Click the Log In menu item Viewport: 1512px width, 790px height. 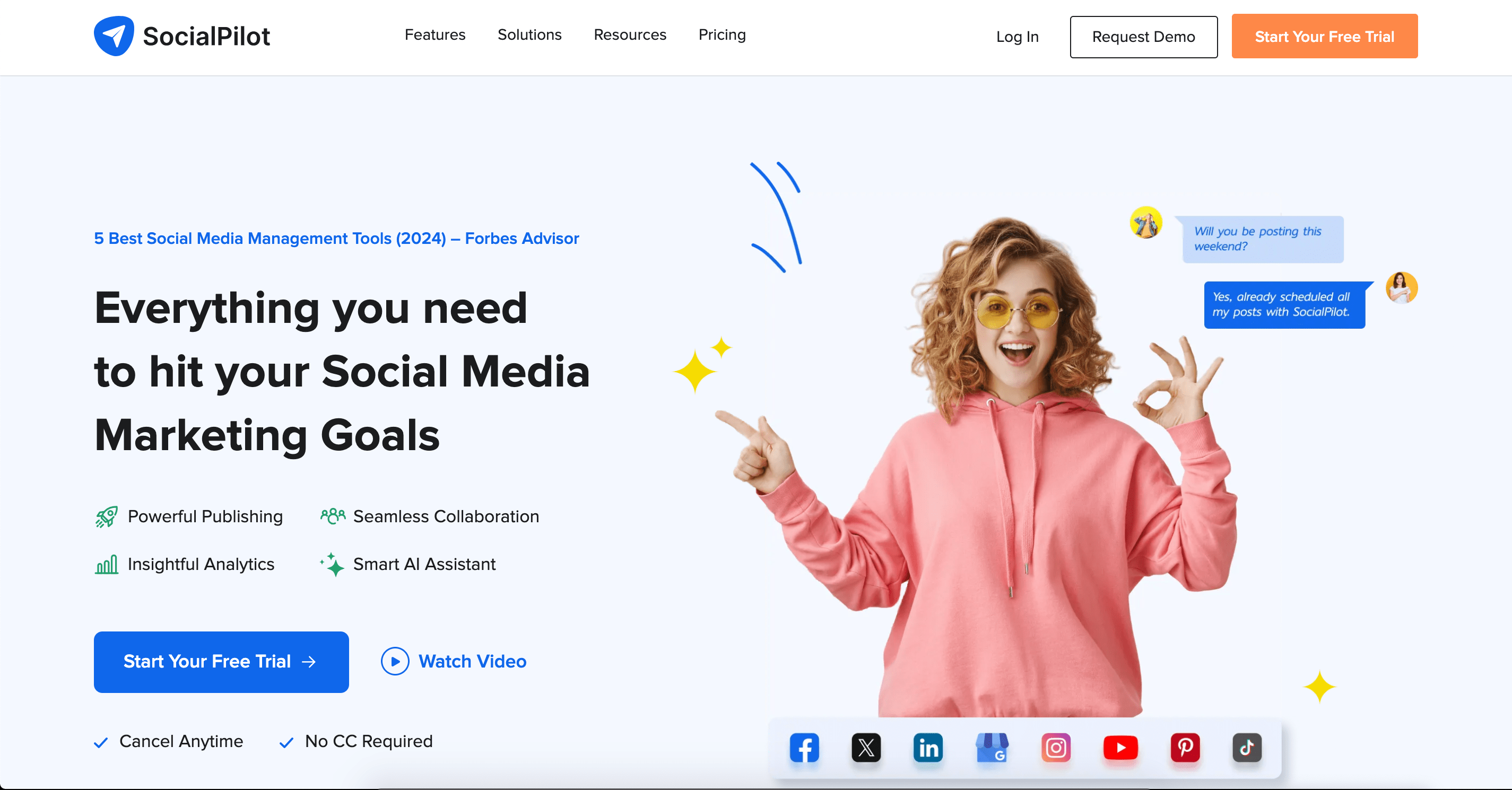tap(1018, 36)
